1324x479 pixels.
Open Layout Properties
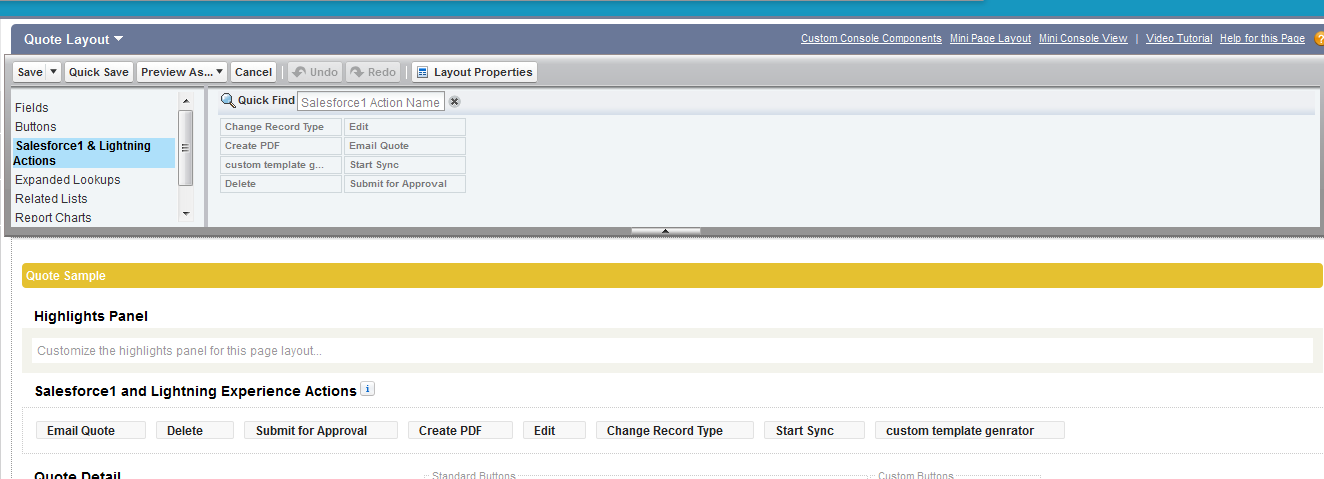(475, 72)
